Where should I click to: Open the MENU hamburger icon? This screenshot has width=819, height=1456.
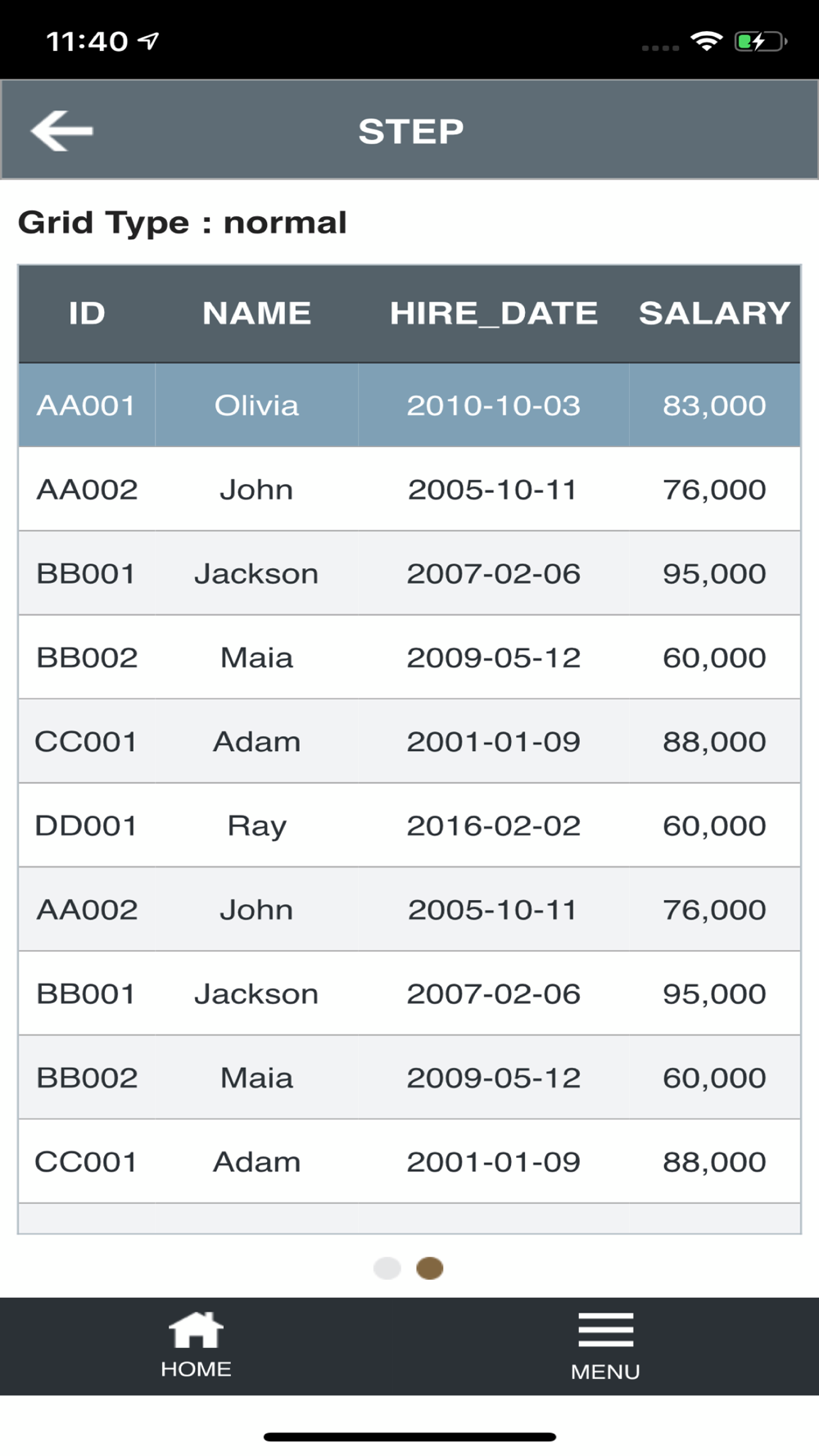(x=605, y=1330)
